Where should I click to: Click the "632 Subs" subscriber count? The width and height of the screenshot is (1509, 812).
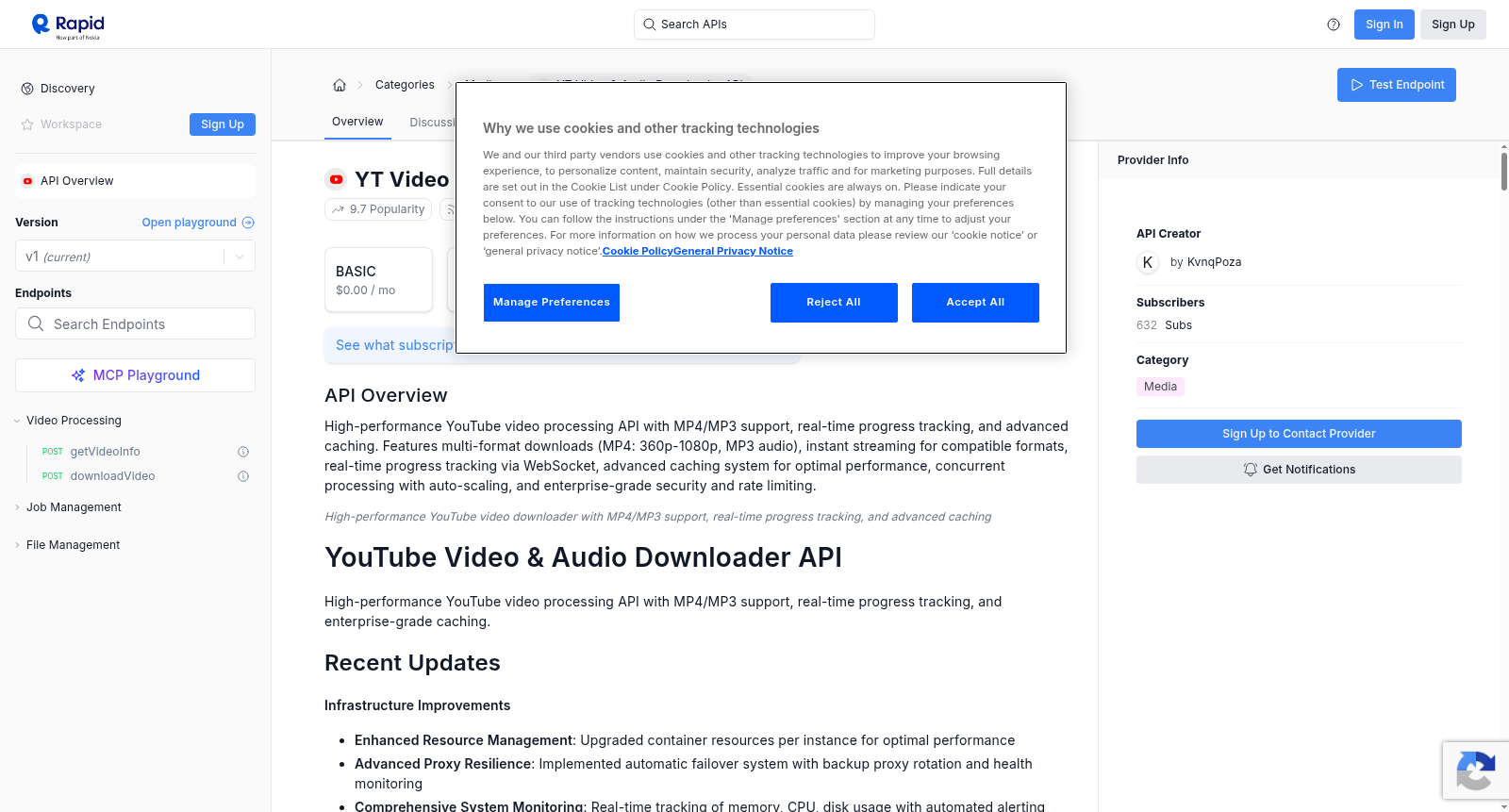1164,325
